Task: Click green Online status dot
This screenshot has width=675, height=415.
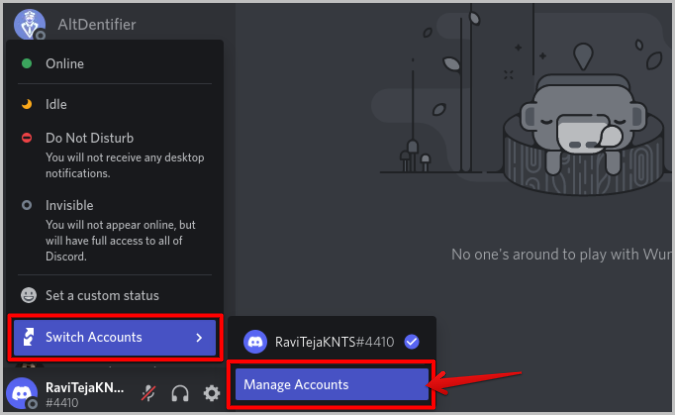Action: tap(27, 64)
